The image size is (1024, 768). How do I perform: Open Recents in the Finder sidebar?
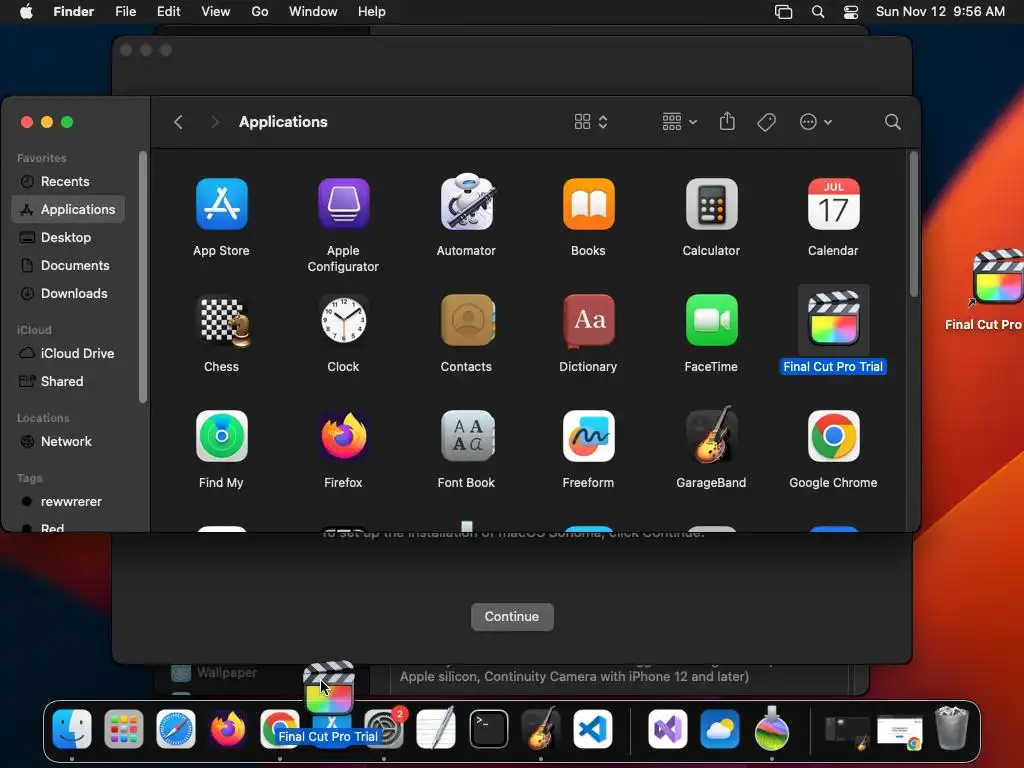pos(68,182)
